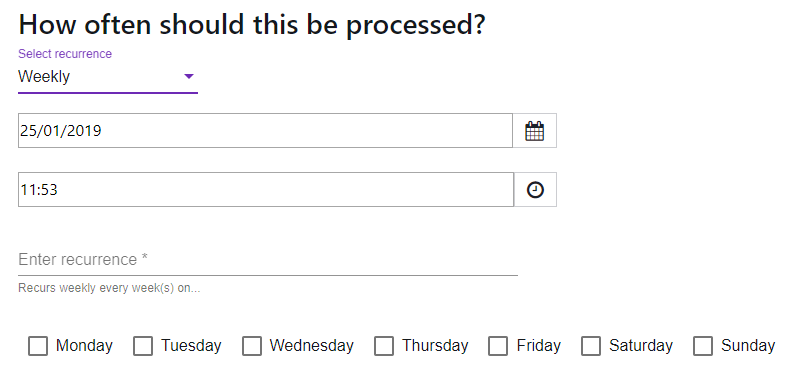This screenshot has height=374, width=787.
Task: Check the Thursday checkbox box
Action: [384, 346]
